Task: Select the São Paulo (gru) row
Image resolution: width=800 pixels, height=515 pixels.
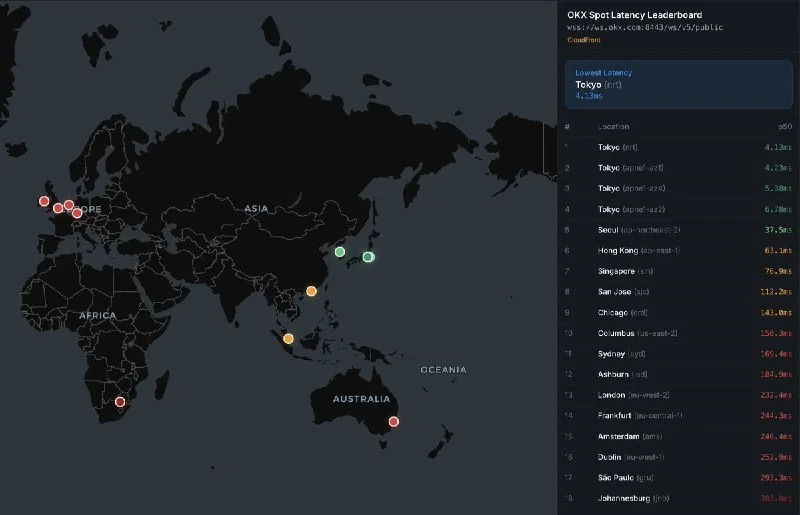Action: click(679, 478)
